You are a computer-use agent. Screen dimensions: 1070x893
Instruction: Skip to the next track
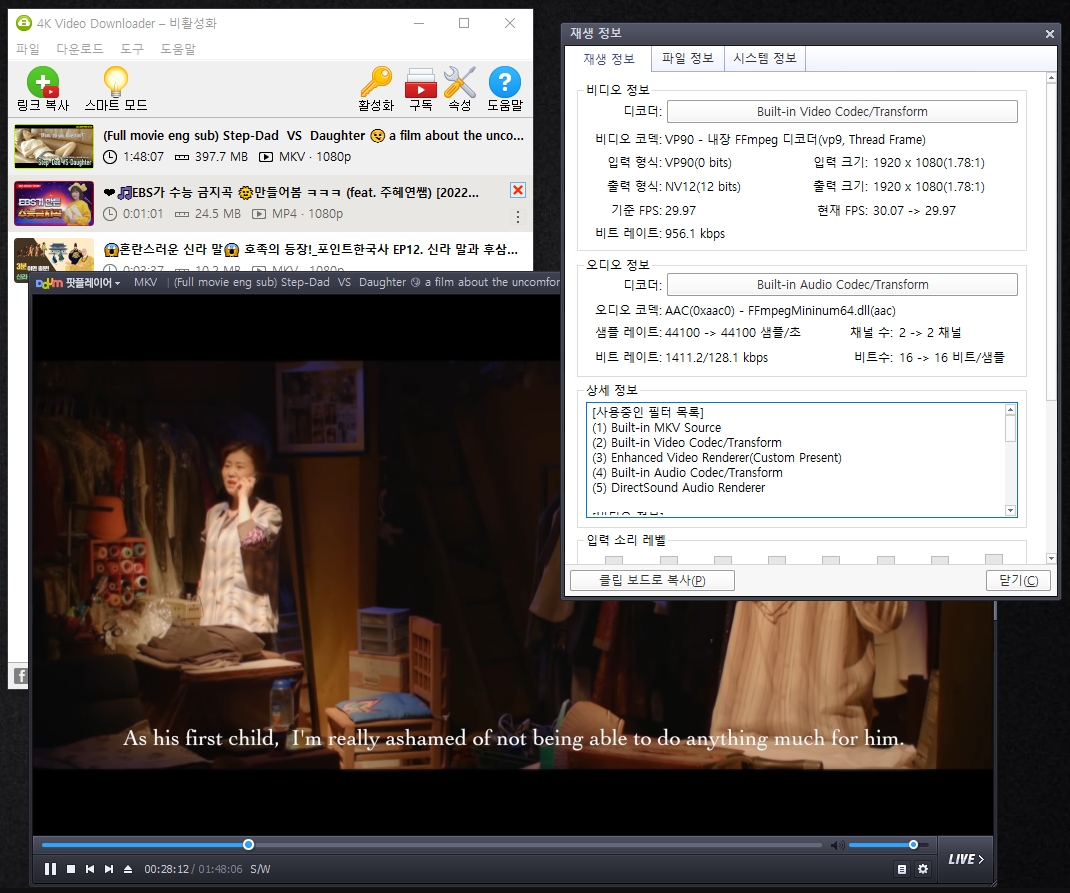109,869
